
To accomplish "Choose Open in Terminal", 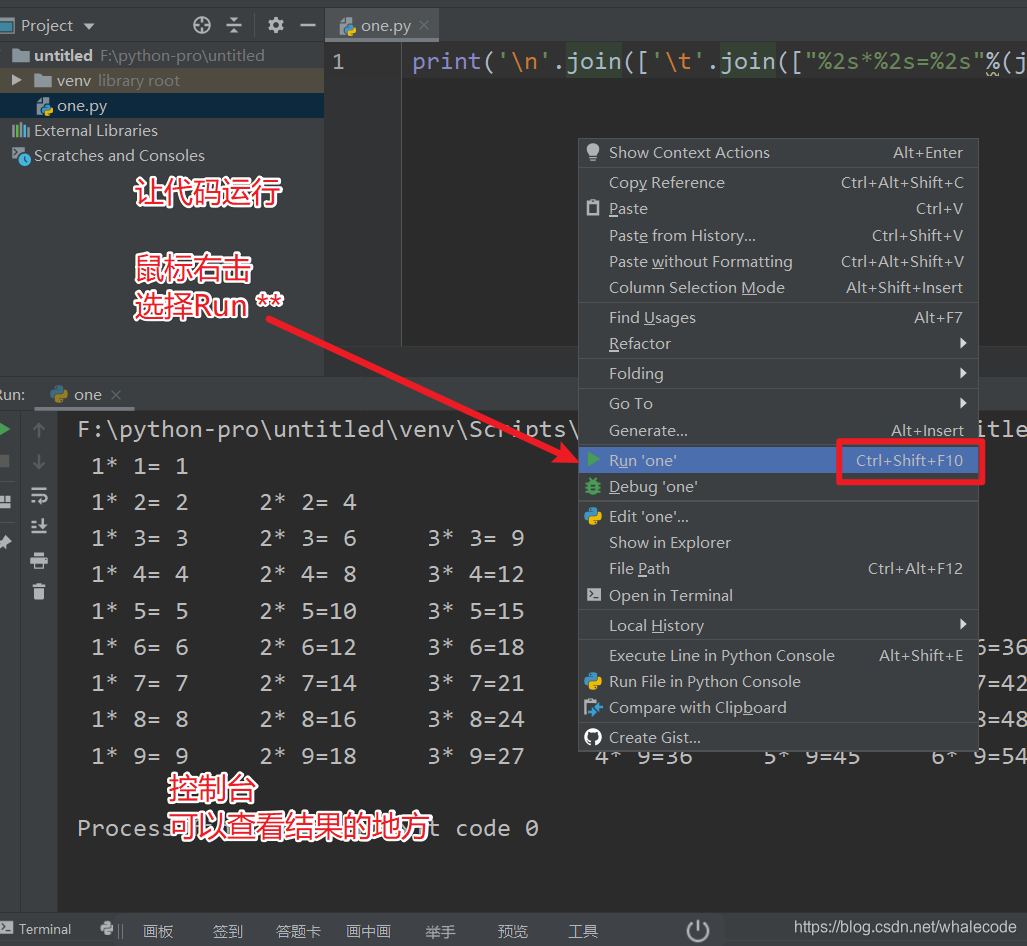I will [x=778, y=596].
